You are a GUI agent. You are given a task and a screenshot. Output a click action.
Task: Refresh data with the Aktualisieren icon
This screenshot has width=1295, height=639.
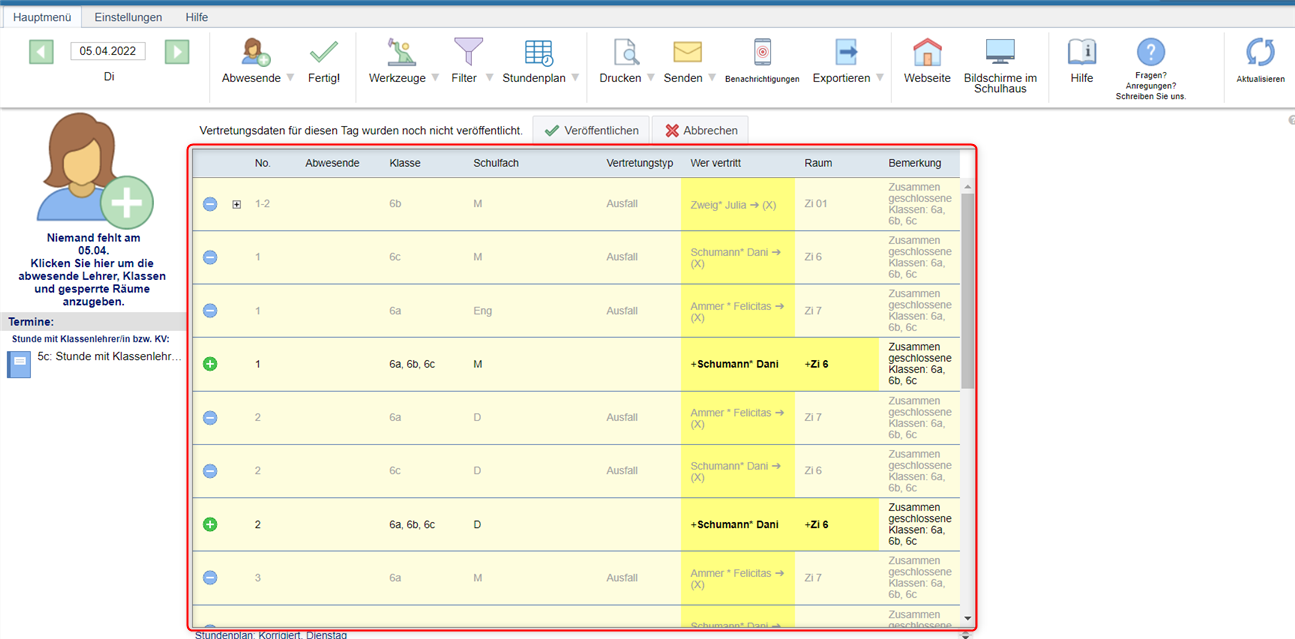pos(1260,52)
